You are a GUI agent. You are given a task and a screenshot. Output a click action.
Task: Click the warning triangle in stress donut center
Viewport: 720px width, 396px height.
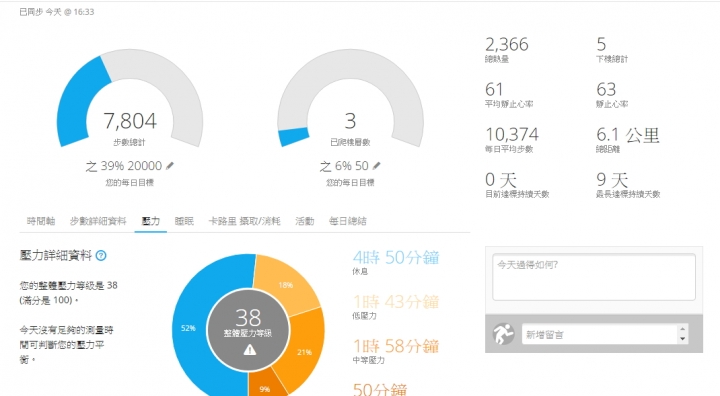click(x=249, y=351)
